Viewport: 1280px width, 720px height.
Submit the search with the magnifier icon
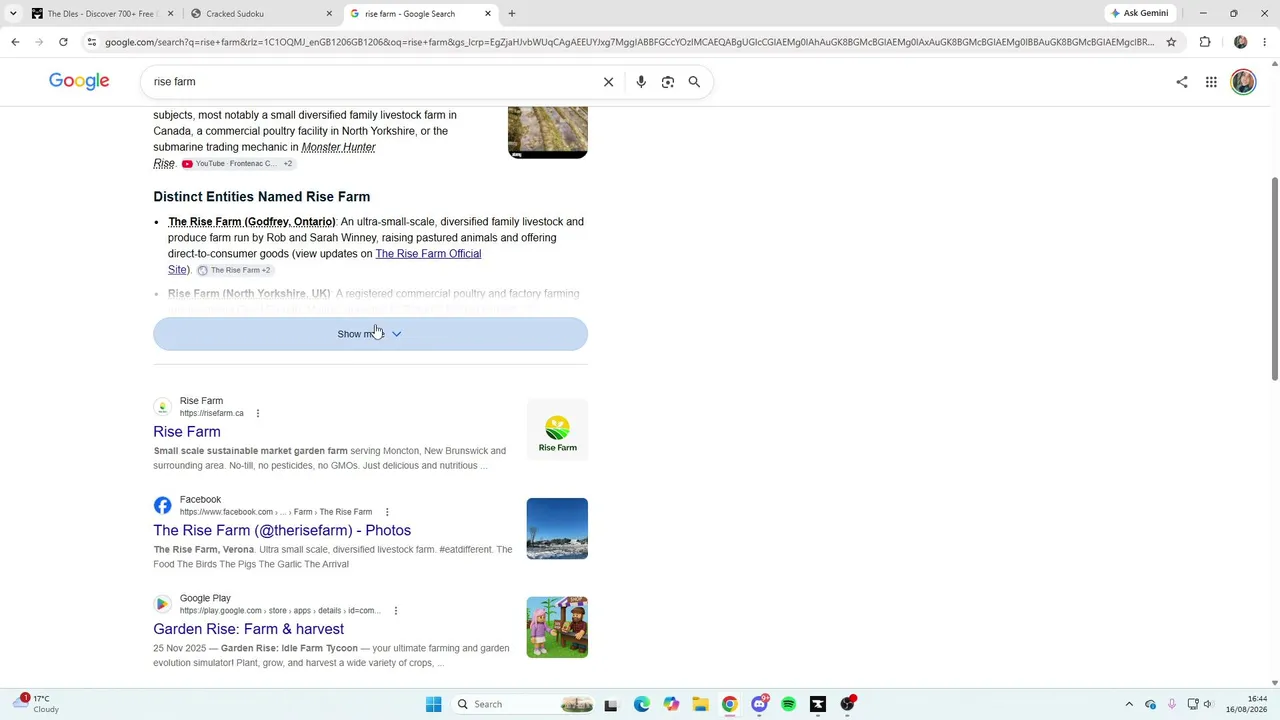point(694,82)
